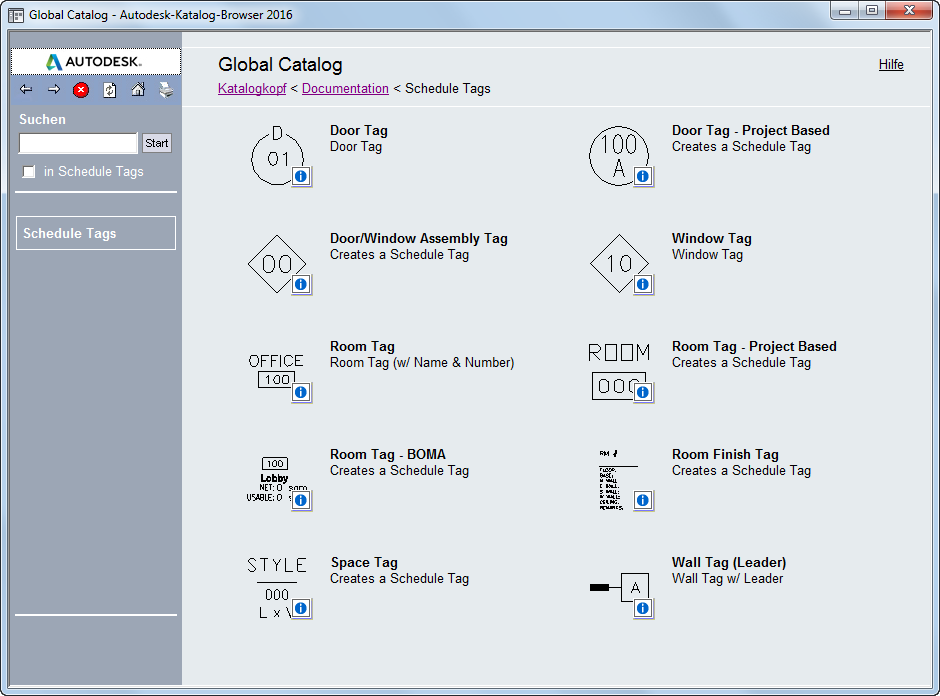Open info badge on Door Tag - Project Based
The image size is (940, 696).
[x=643, y=176]
